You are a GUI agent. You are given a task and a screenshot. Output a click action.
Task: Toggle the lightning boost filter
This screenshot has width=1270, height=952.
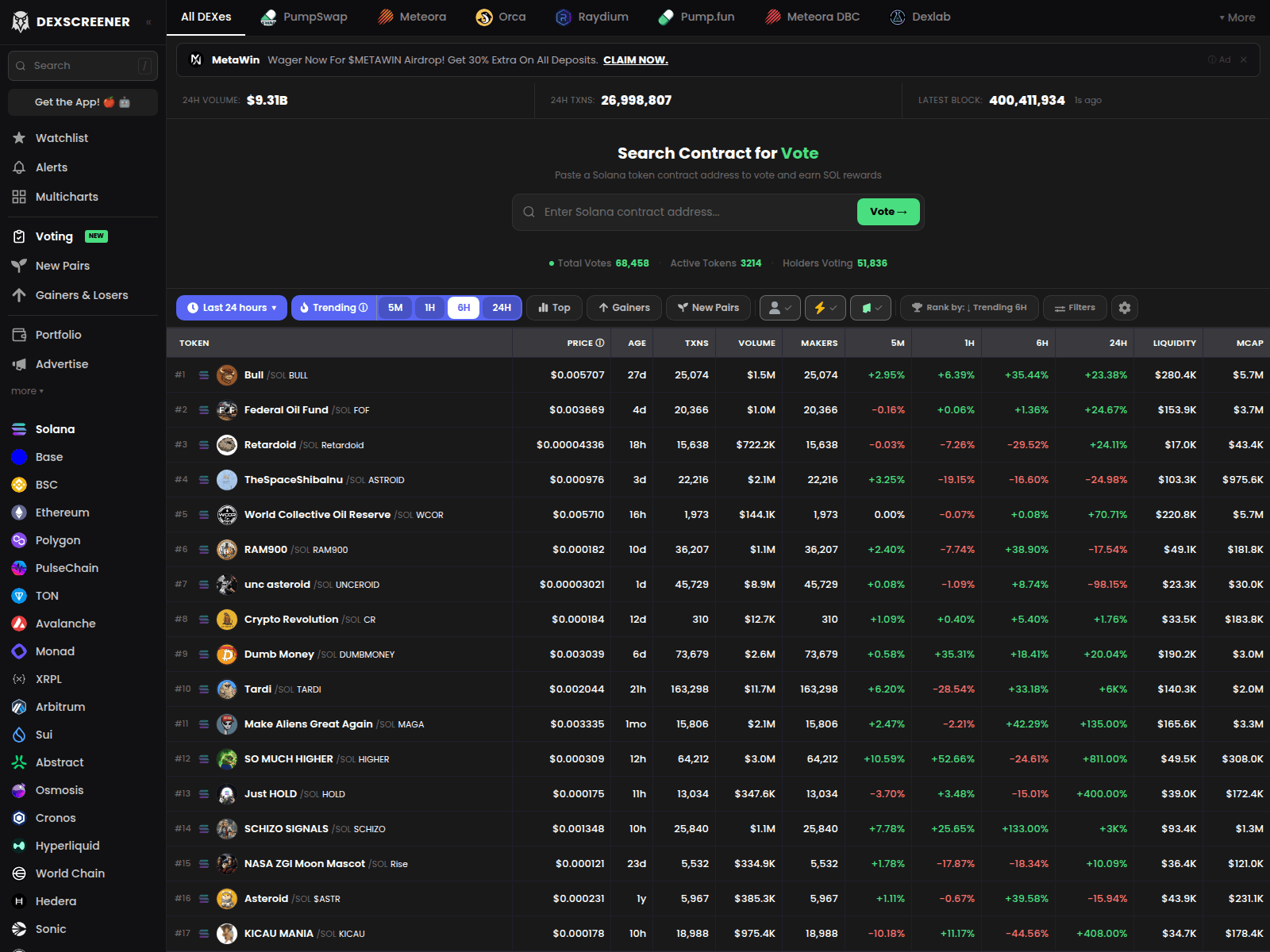tap(825, 308)
